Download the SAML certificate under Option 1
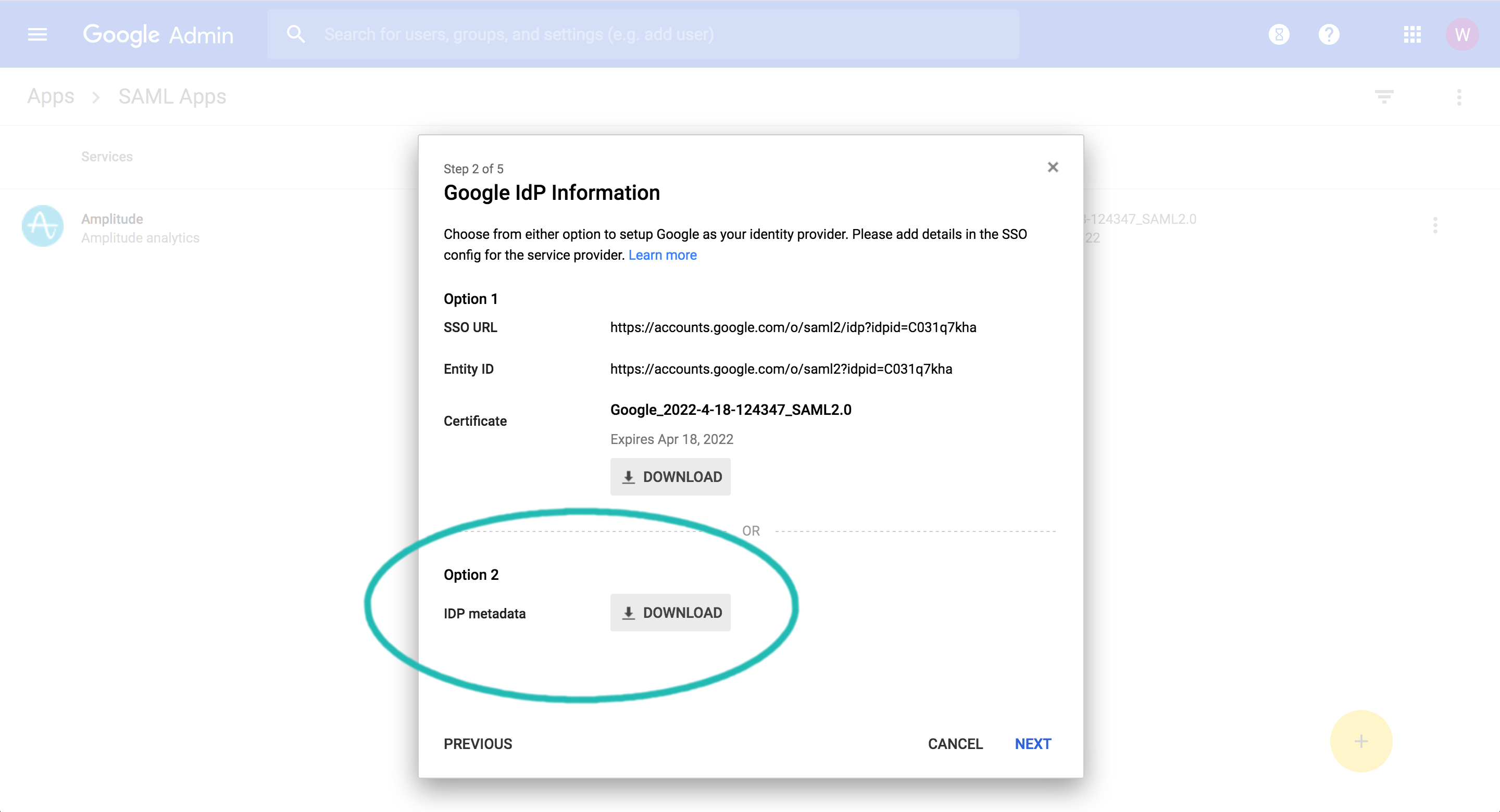The height and width of the screenshot is (812, 1500). click(x=670, y=477)
